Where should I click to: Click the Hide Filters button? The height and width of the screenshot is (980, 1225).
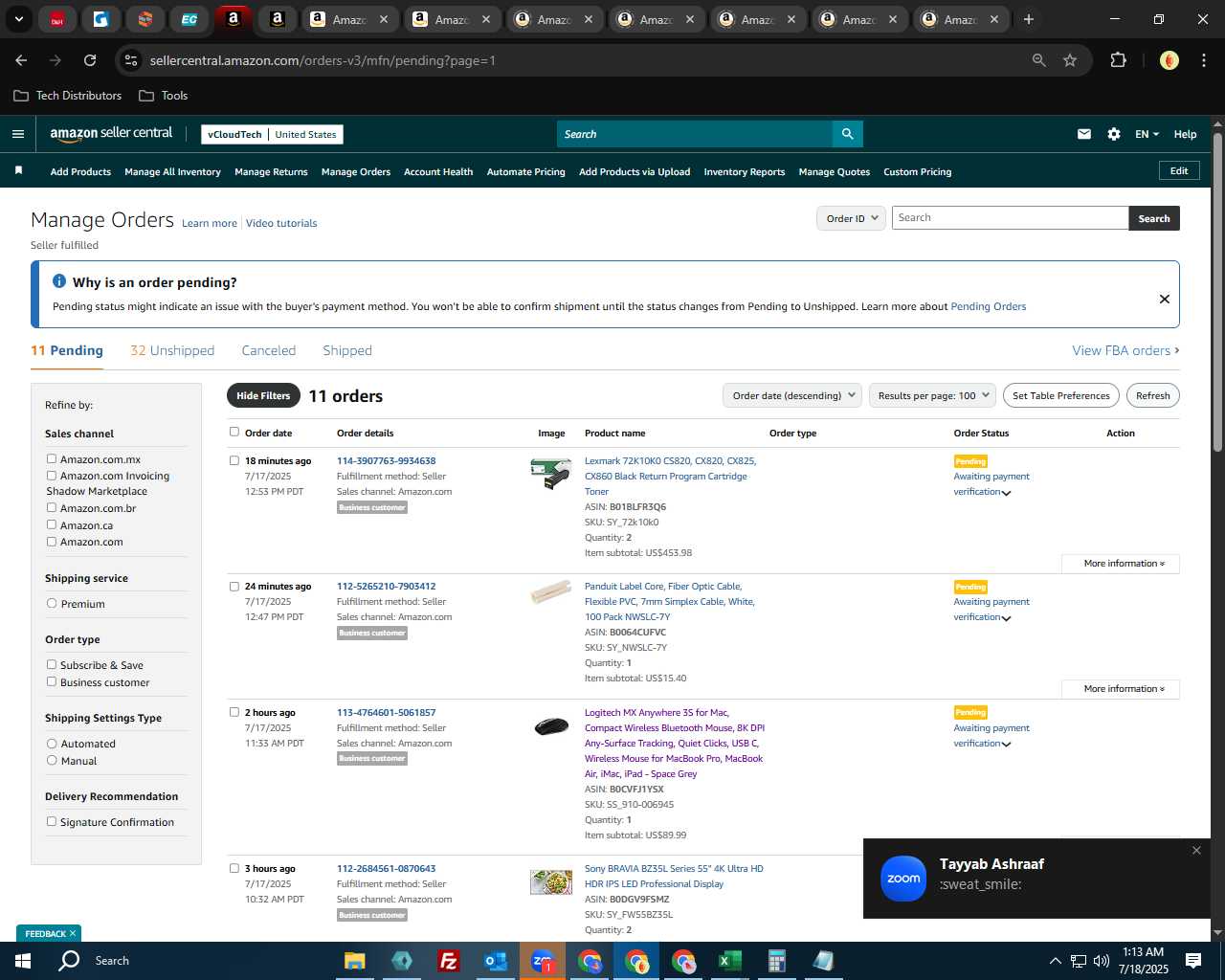coord(263,395)
